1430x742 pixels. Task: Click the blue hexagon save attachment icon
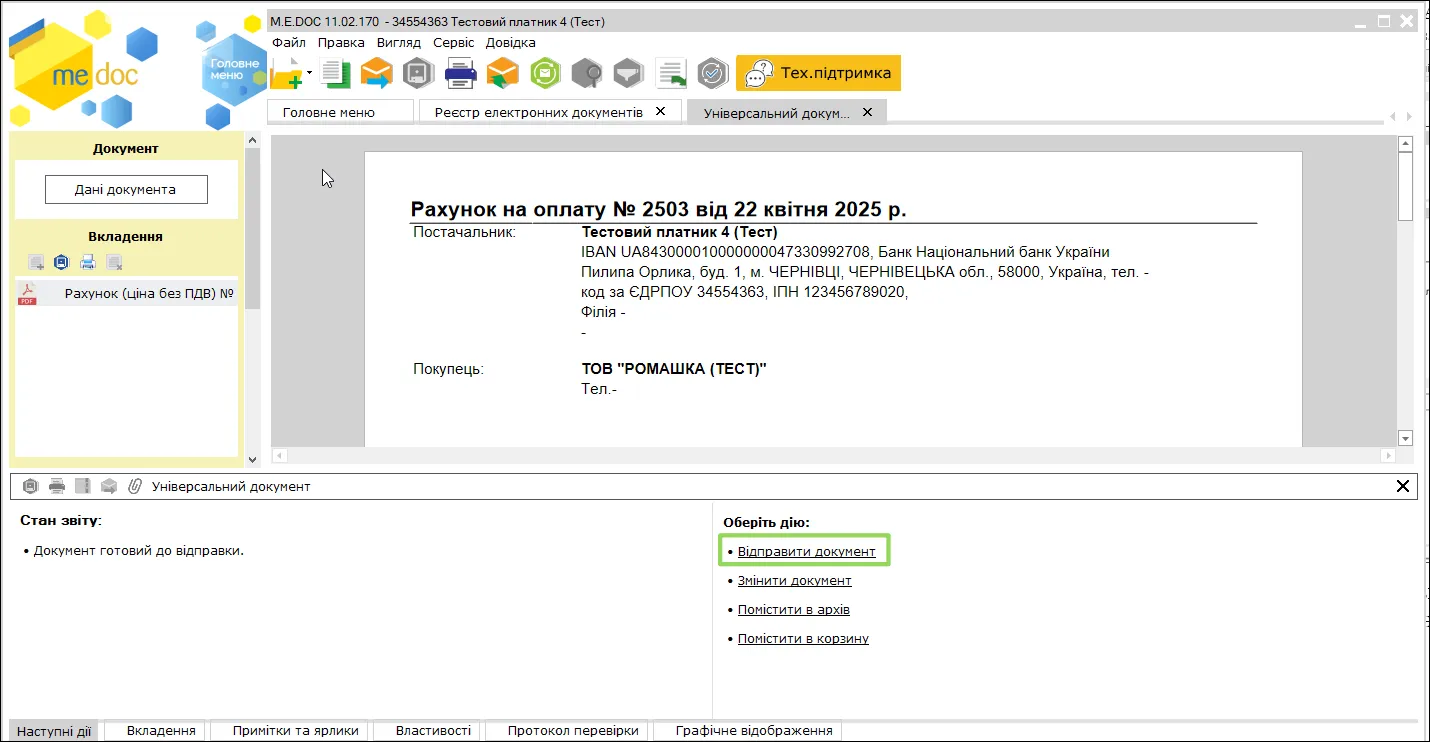coord(61,262)
